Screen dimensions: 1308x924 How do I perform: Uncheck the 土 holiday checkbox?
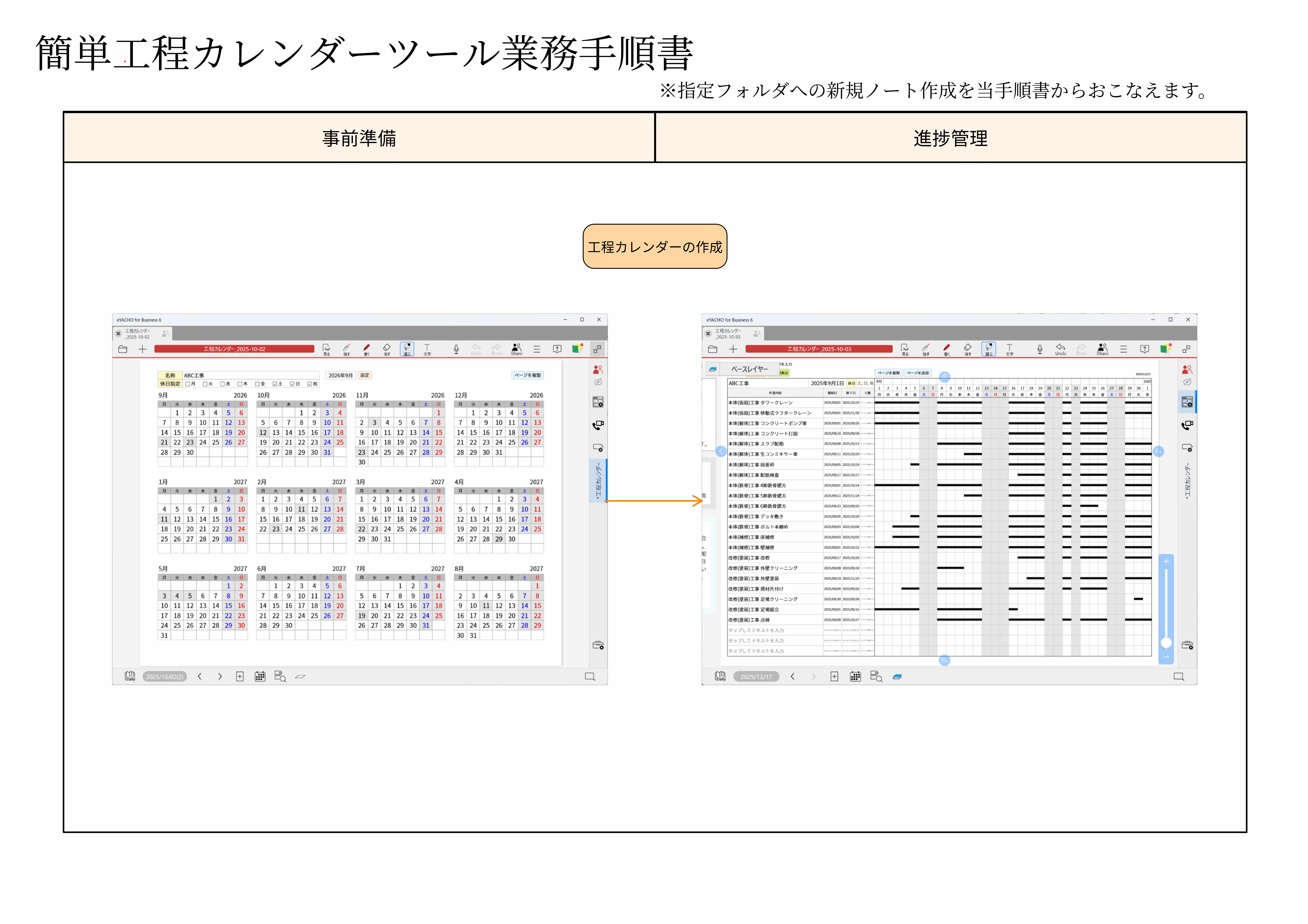(275, 384)
